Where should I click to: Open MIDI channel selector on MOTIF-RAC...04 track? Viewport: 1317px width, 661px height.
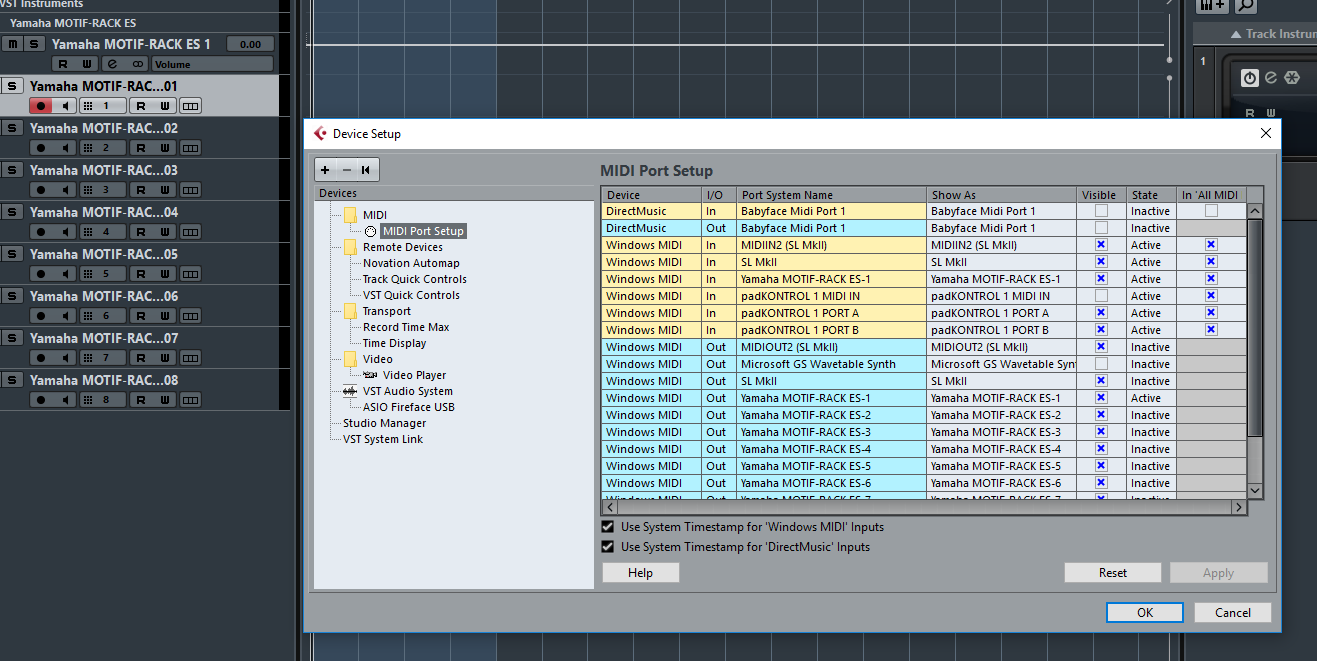(101, 232)
